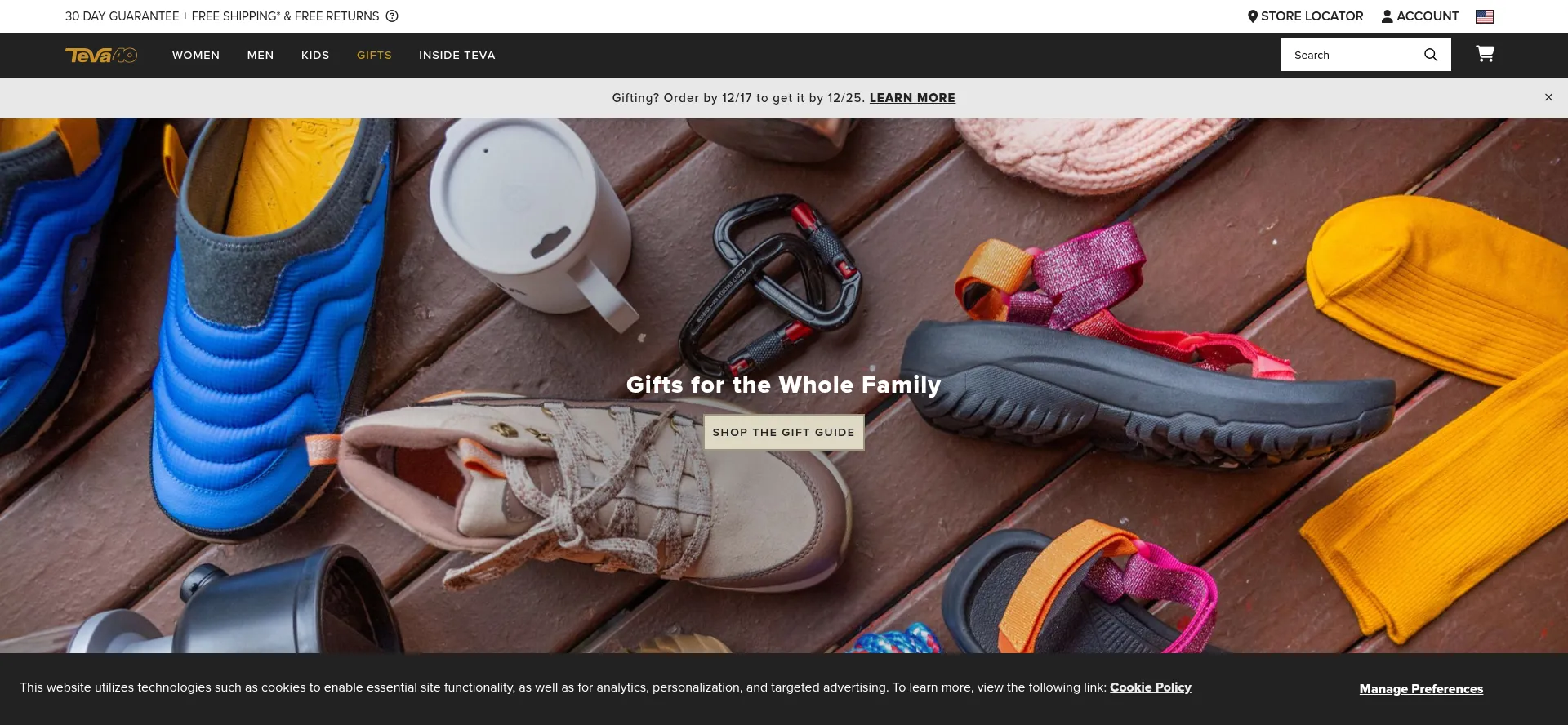This screenshot has width=1568, height=725.
Task: Focus the Search input field
Action: pyautogui.click(x=1352, y=55)
